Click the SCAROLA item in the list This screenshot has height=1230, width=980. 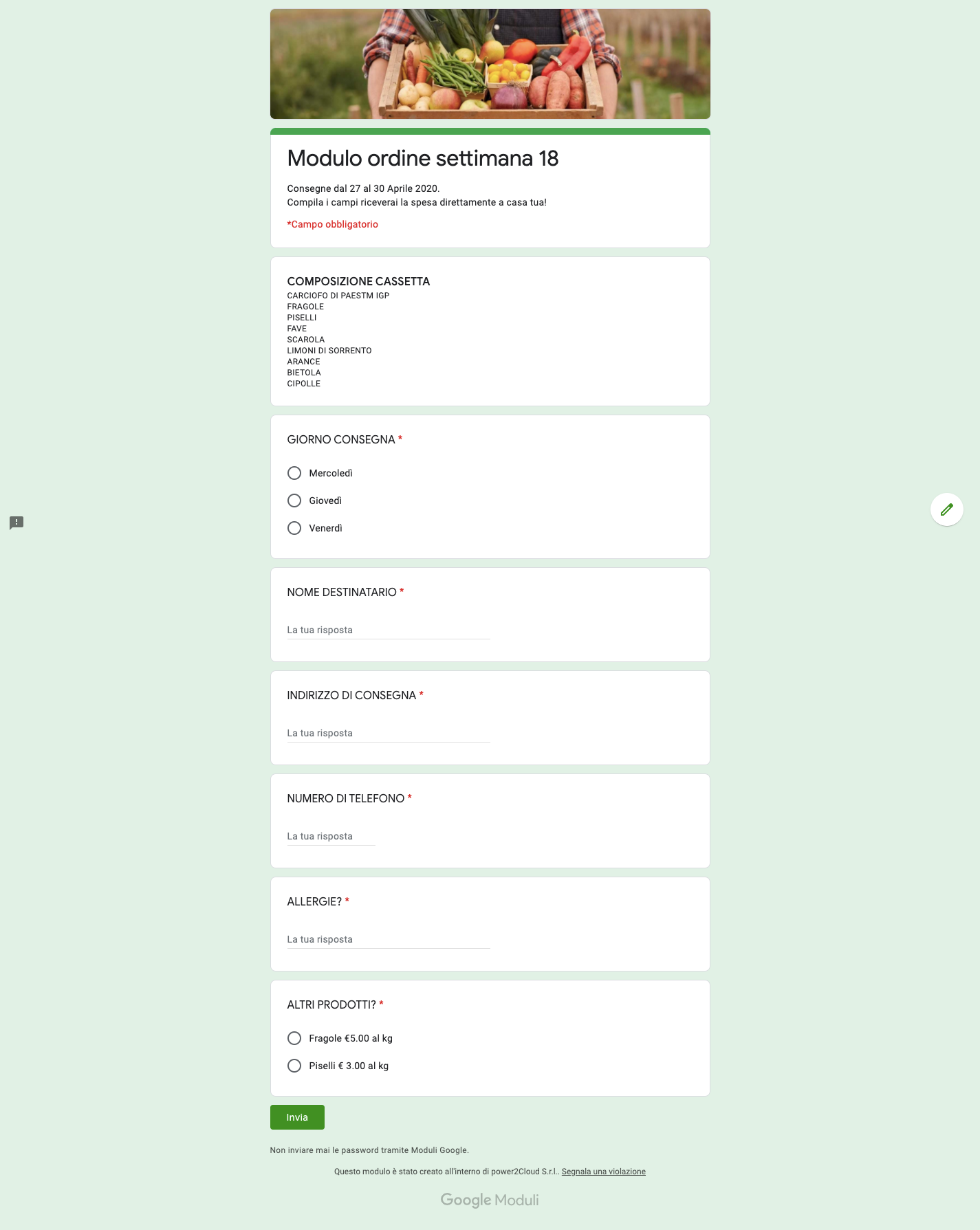pos(306,340)
